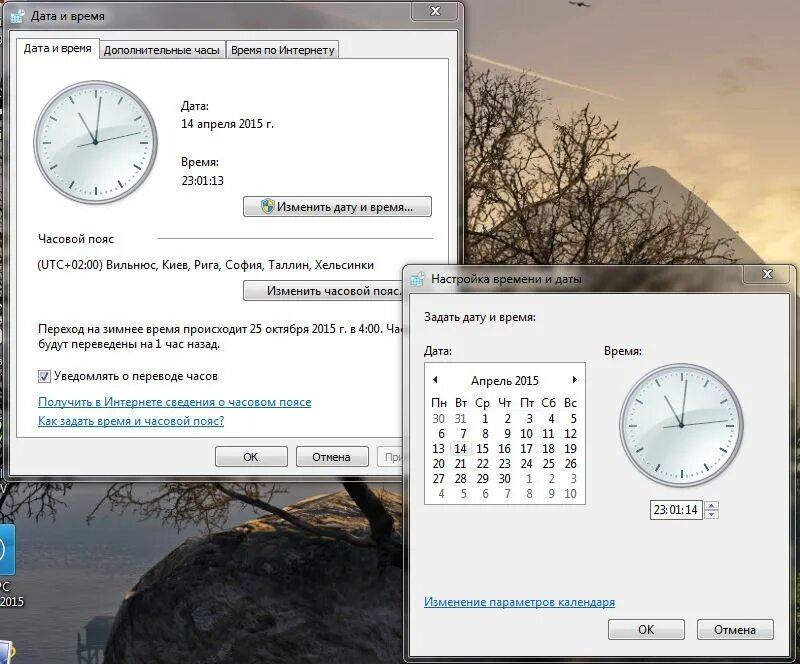Open the Как задать время и часовой пояс link
The height and width of the screenshot is (664, 800).
(131, 421)
